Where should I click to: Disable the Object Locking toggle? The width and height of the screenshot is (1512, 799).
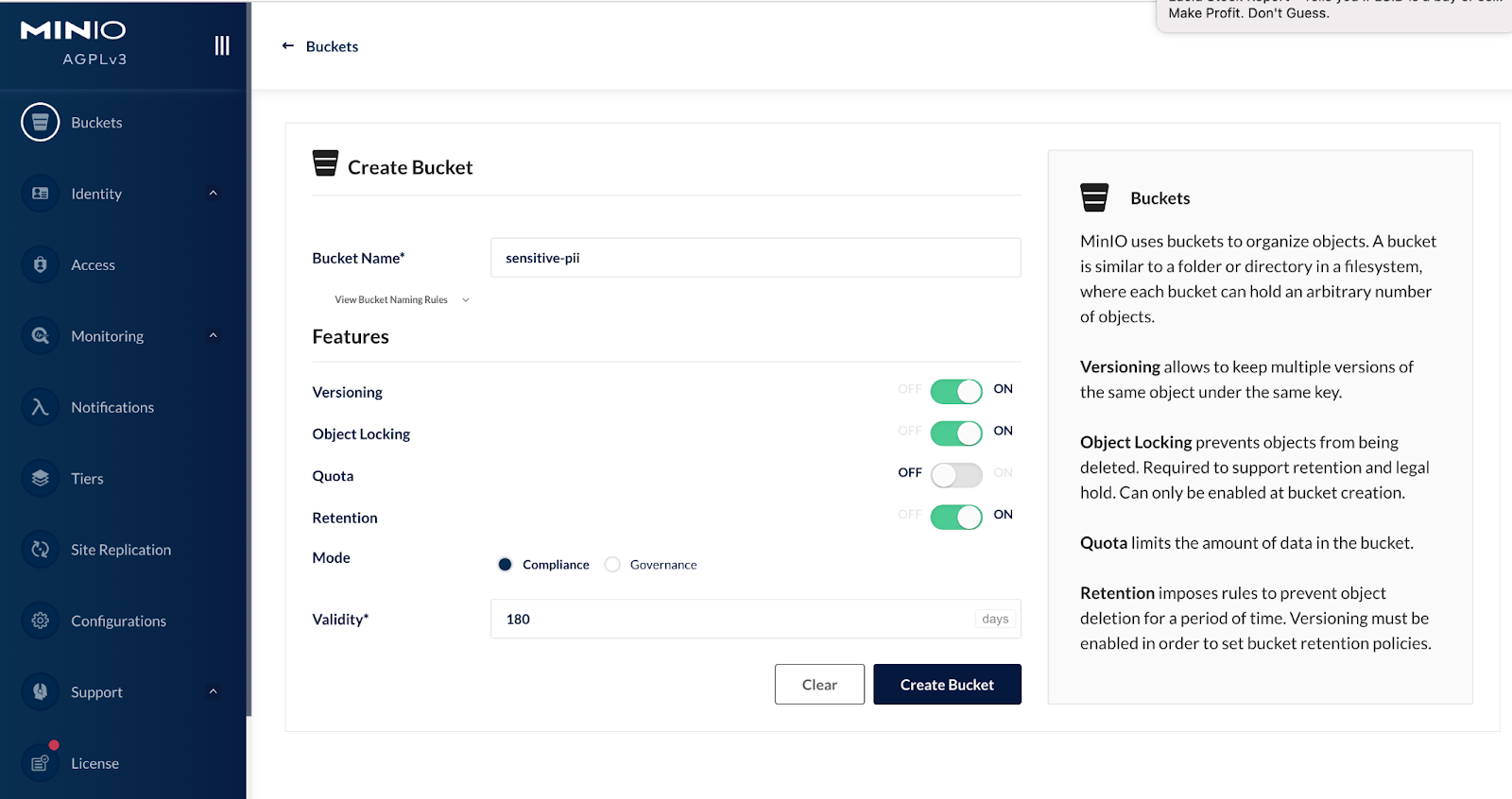pyautogui.click(x=955, y=433)
